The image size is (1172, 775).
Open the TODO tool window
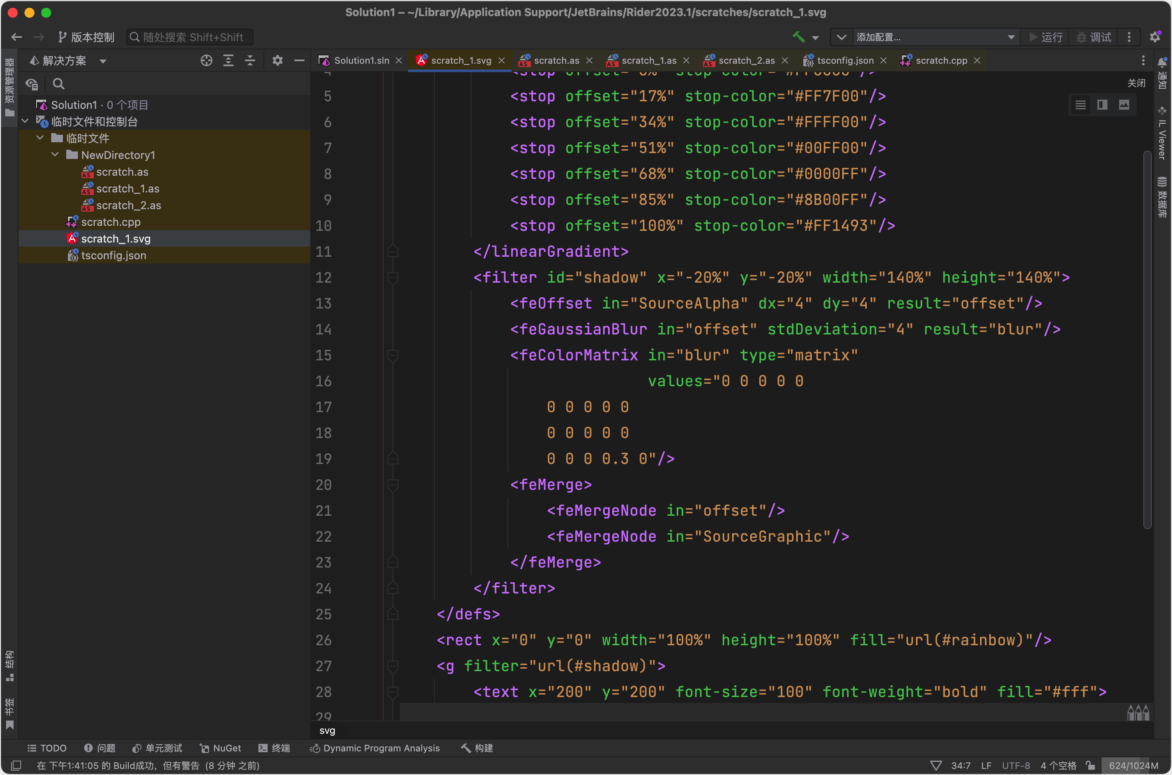click(46, 748)
